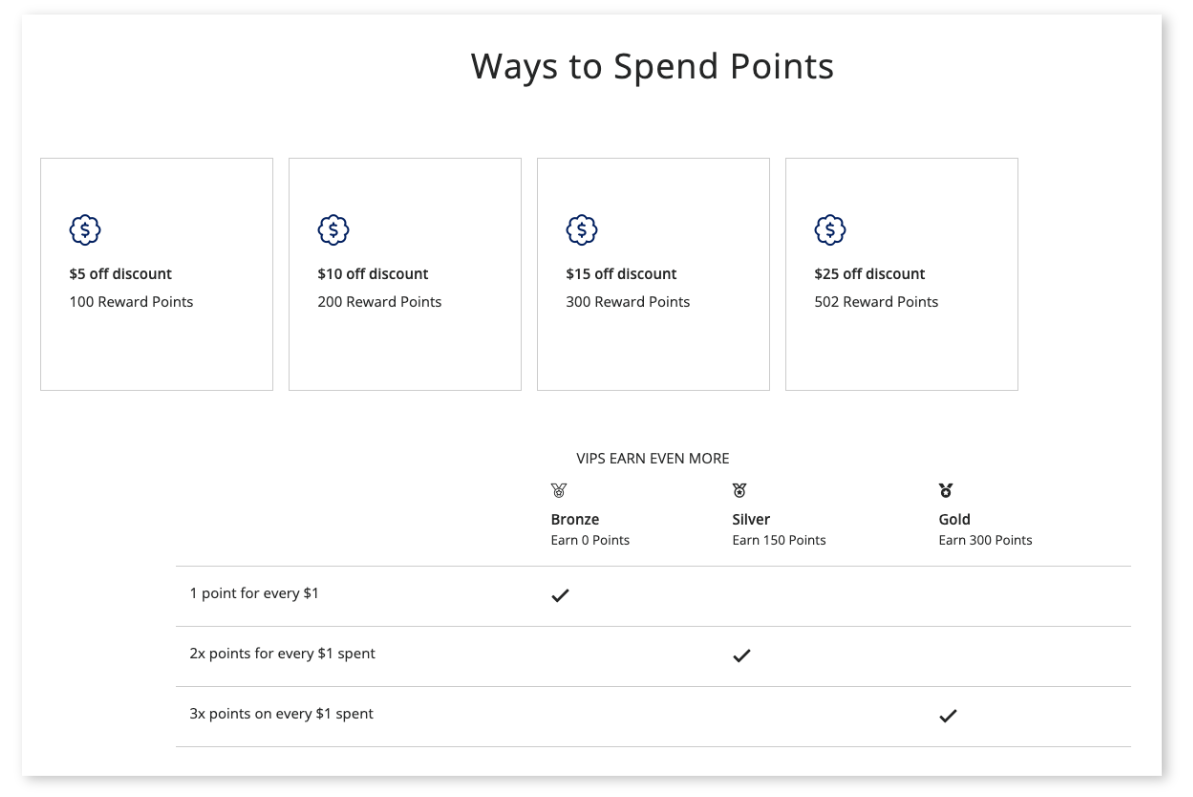Click the Silver tier heading

pyautogui.click(x=751, y=519)
